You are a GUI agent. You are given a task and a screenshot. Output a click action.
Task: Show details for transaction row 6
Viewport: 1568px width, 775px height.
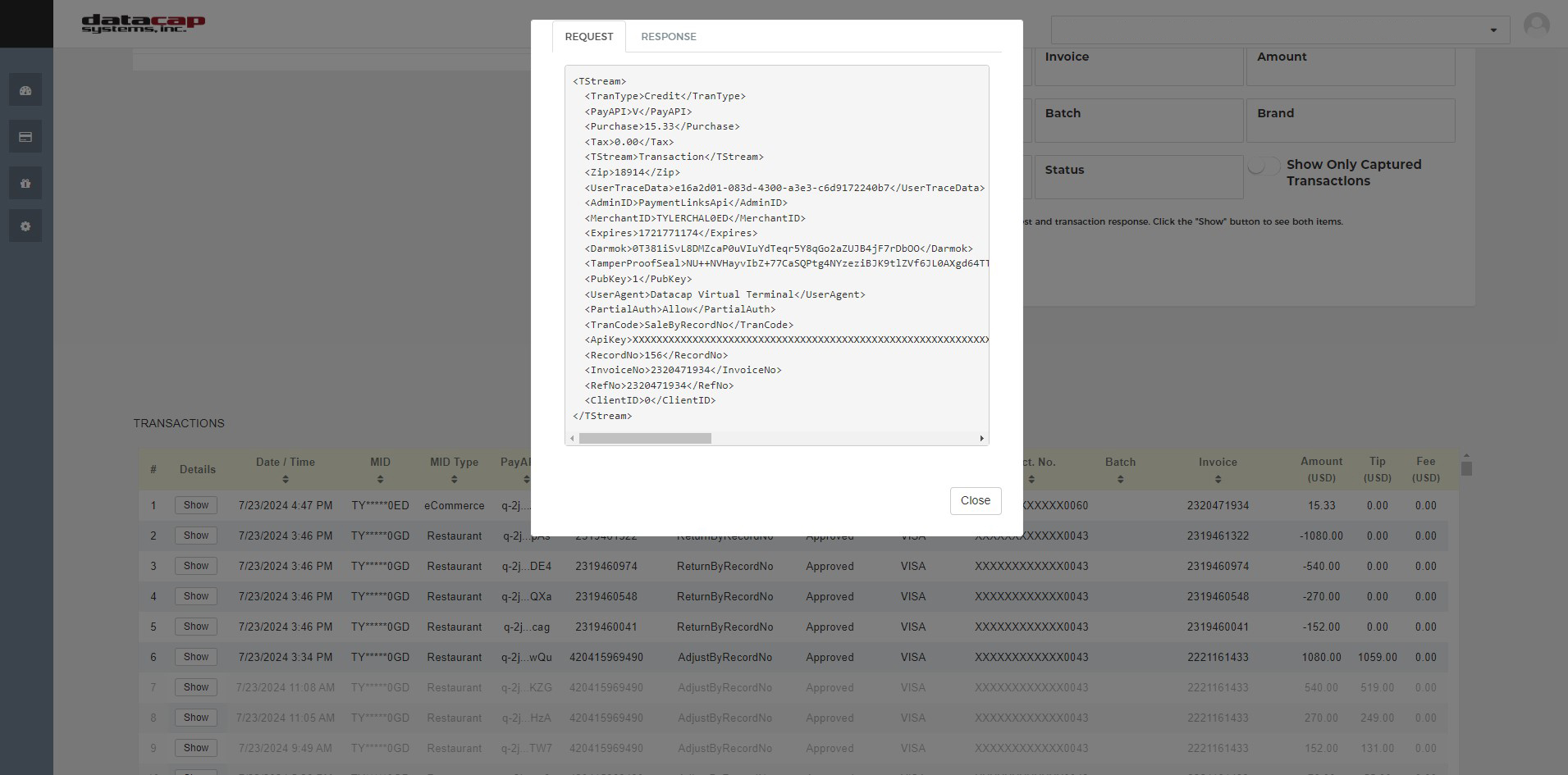pyautogui.click(x=195, y=657)
